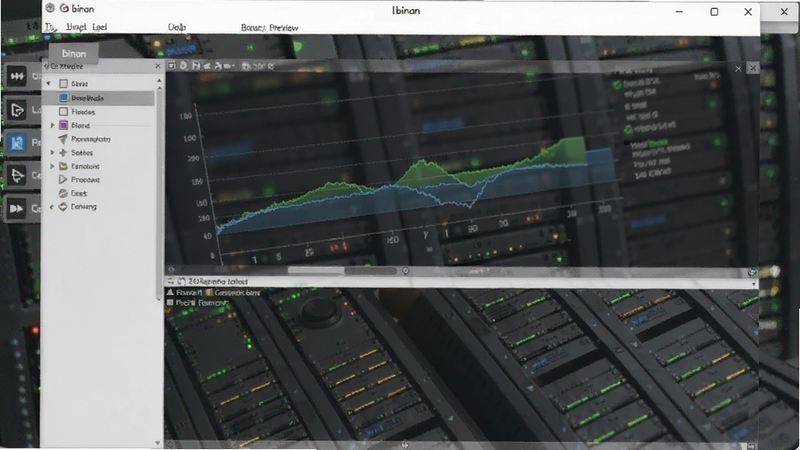Screen dimensions: 800x450
Task: Click the tree panel's scroll-down arrow
Action: (x=158, y=443)
